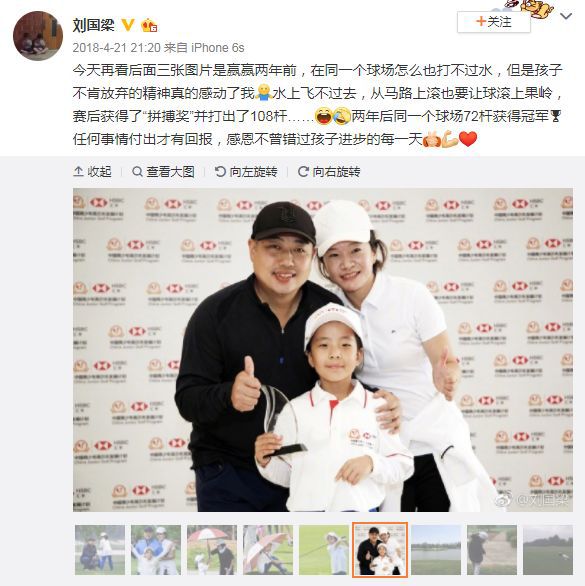The height and width of the screenshot is (586, 585).
Task: Rotate the photo left with 向左旋转
Action: point(246,172)
